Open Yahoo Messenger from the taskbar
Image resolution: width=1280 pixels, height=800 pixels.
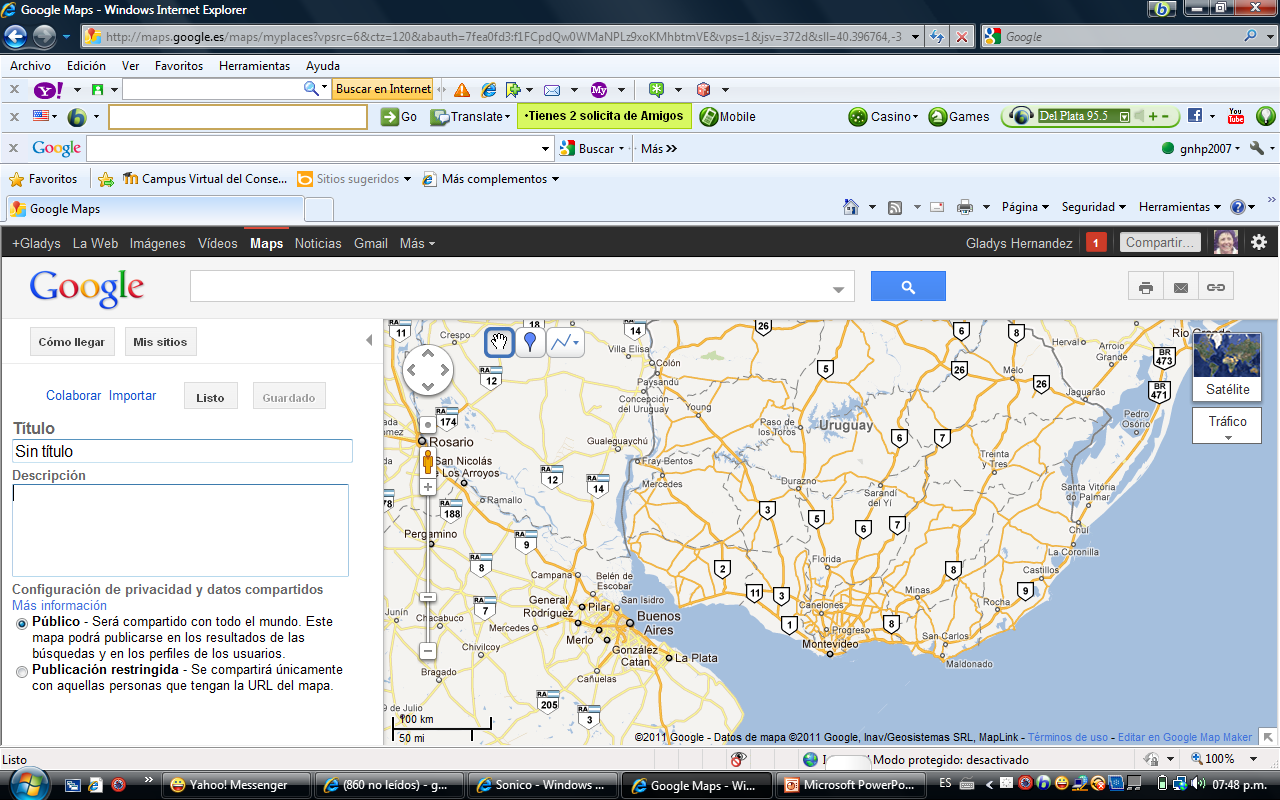point(236,785)
